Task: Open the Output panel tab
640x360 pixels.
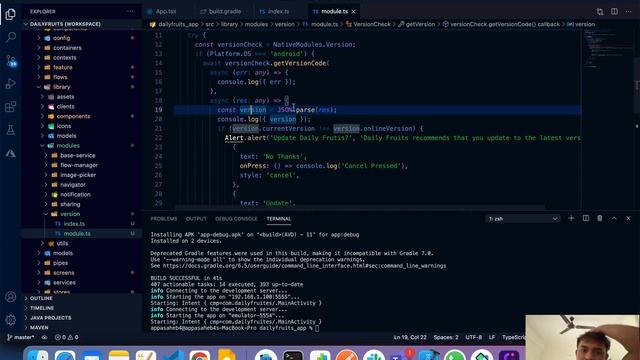Action: click(196, 219)
